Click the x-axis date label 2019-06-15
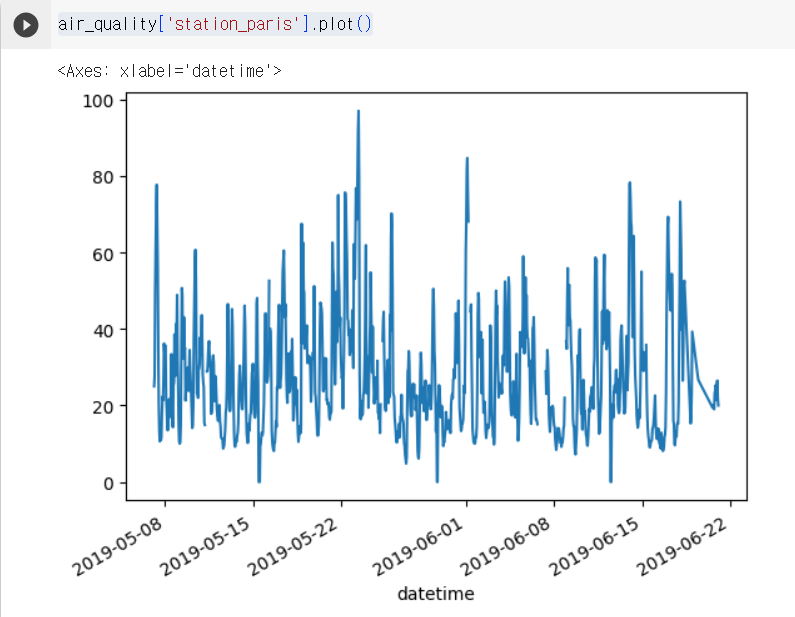The height and width of the screenshot is (617, 795). coord(594,547)
